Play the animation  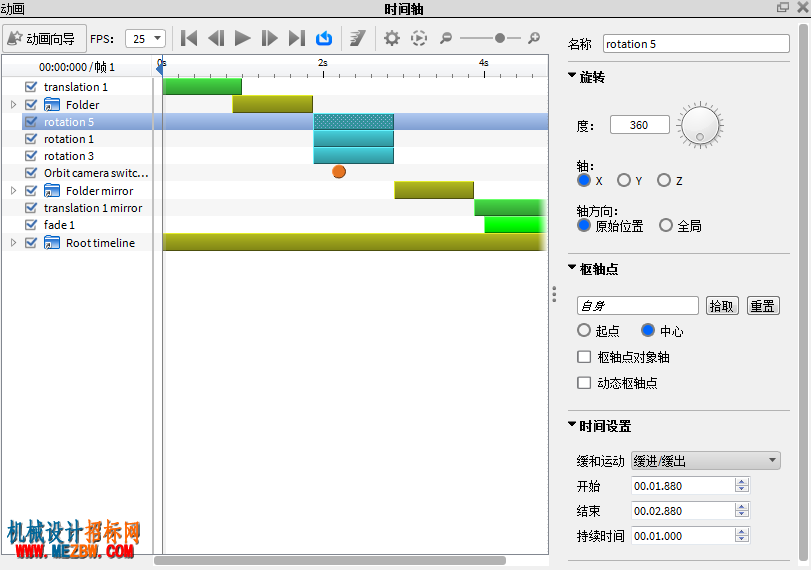(243, 38)
